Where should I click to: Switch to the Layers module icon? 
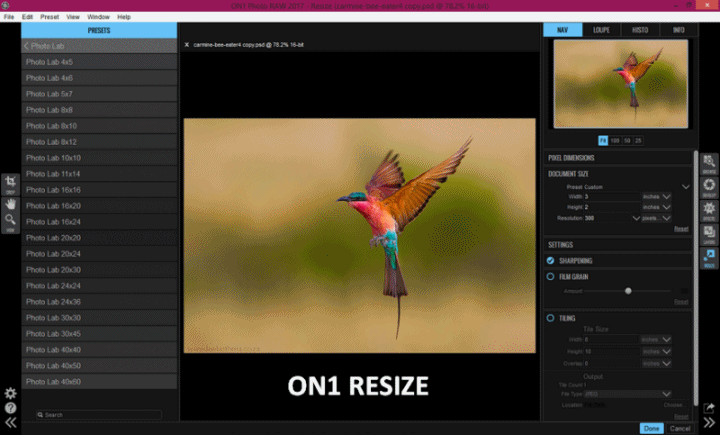[x=709, y=235]
